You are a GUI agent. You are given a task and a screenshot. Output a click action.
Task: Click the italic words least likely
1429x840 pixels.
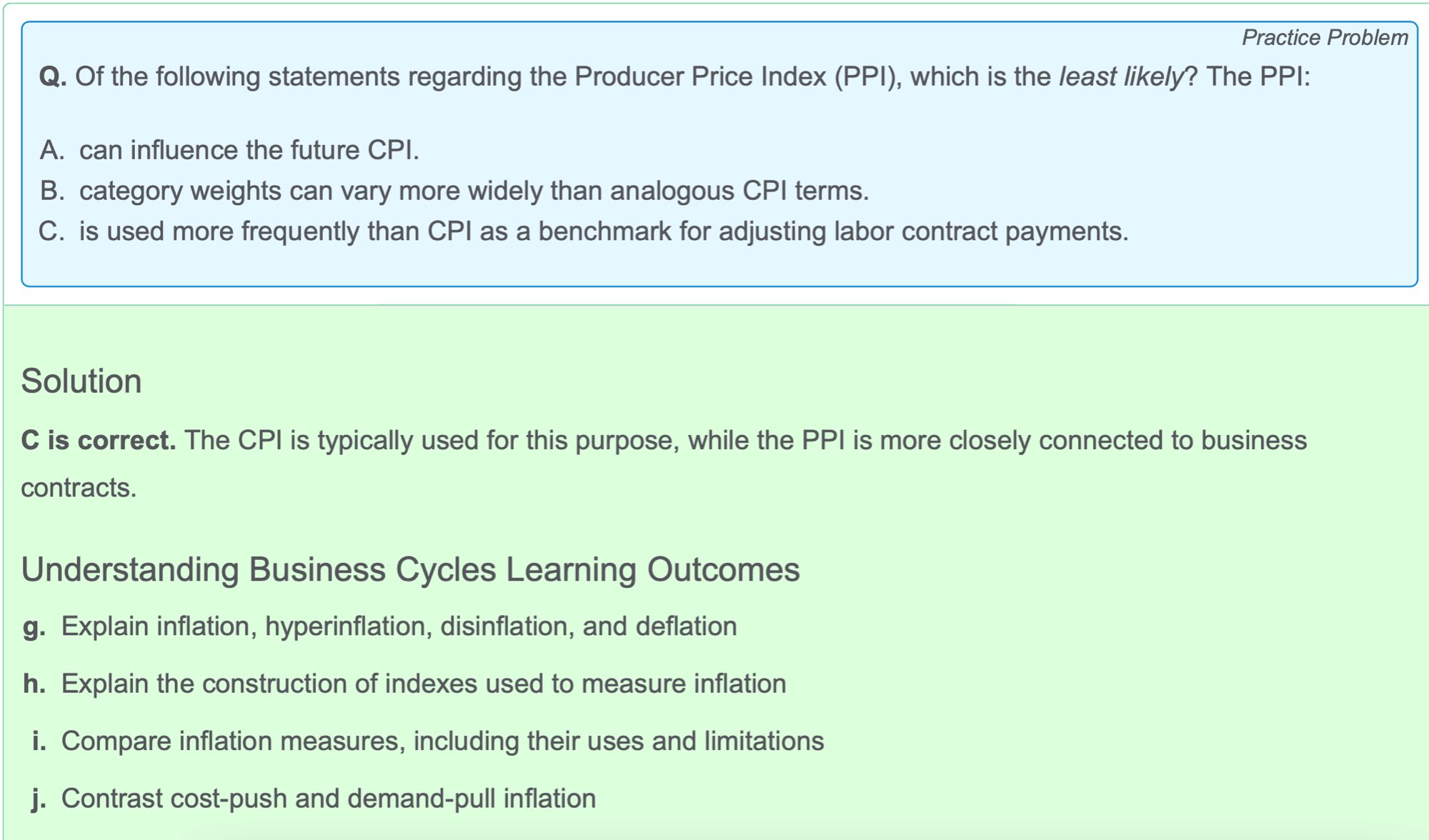(1120, 76)
